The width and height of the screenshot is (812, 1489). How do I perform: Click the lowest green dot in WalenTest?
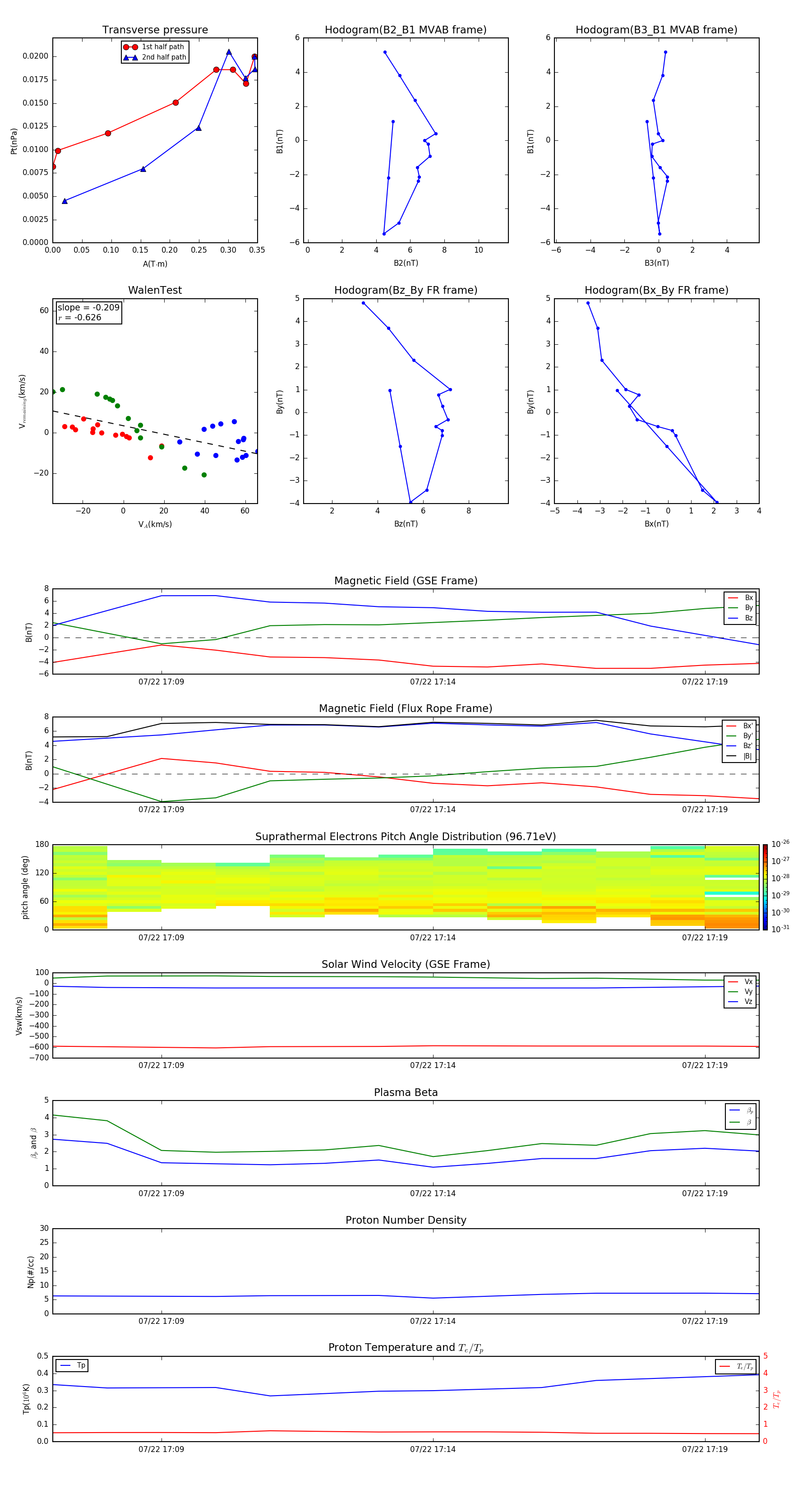pos(204,475)
